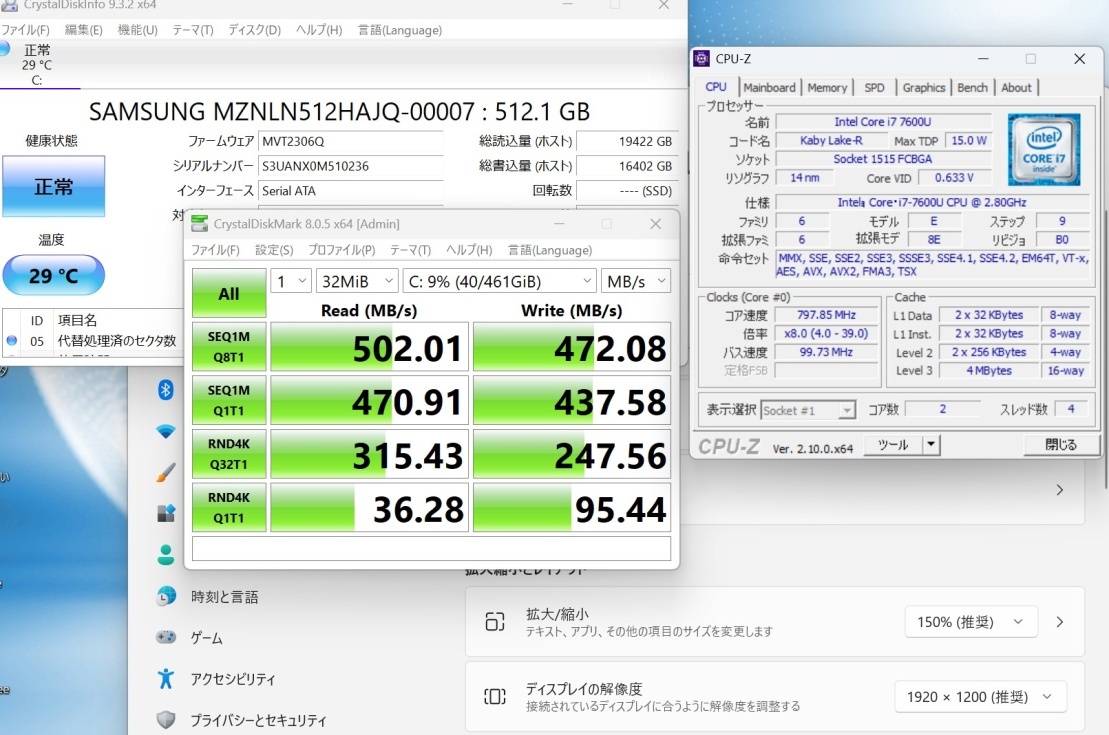The image size is (1109, 735).
Task: Open the MB/s unit dropdown
Action: [x=635, y=282]
